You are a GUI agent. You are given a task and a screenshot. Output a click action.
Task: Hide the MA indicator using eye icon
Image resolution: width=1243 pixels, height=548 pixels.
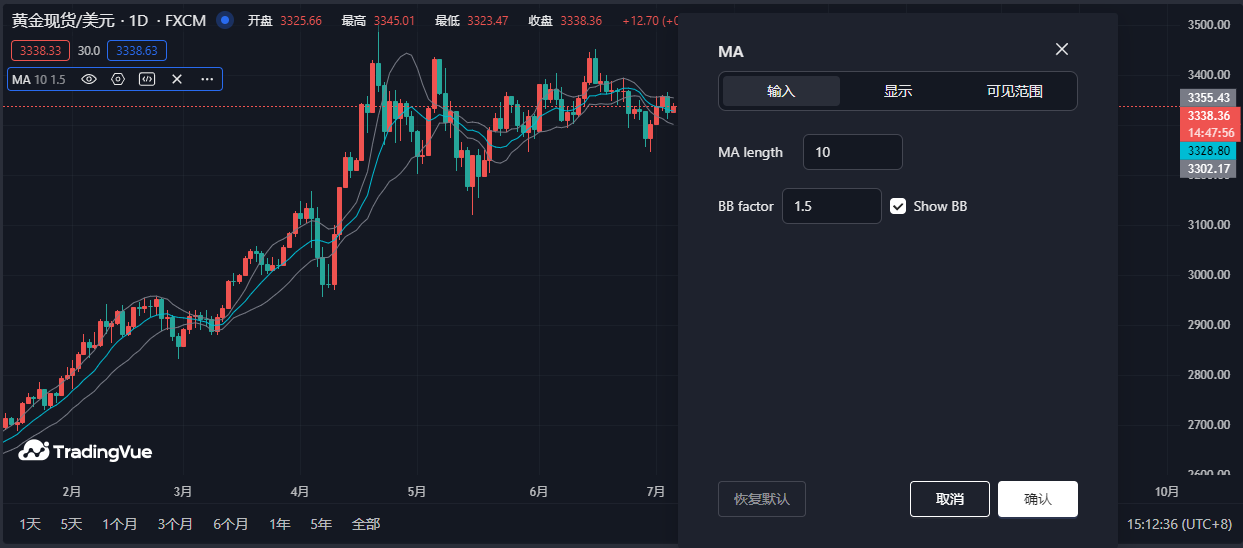(89, 79)
